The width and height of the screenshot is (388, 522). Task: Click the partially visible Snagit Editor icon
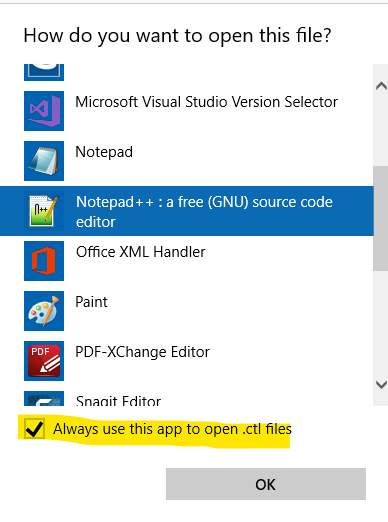44,399
